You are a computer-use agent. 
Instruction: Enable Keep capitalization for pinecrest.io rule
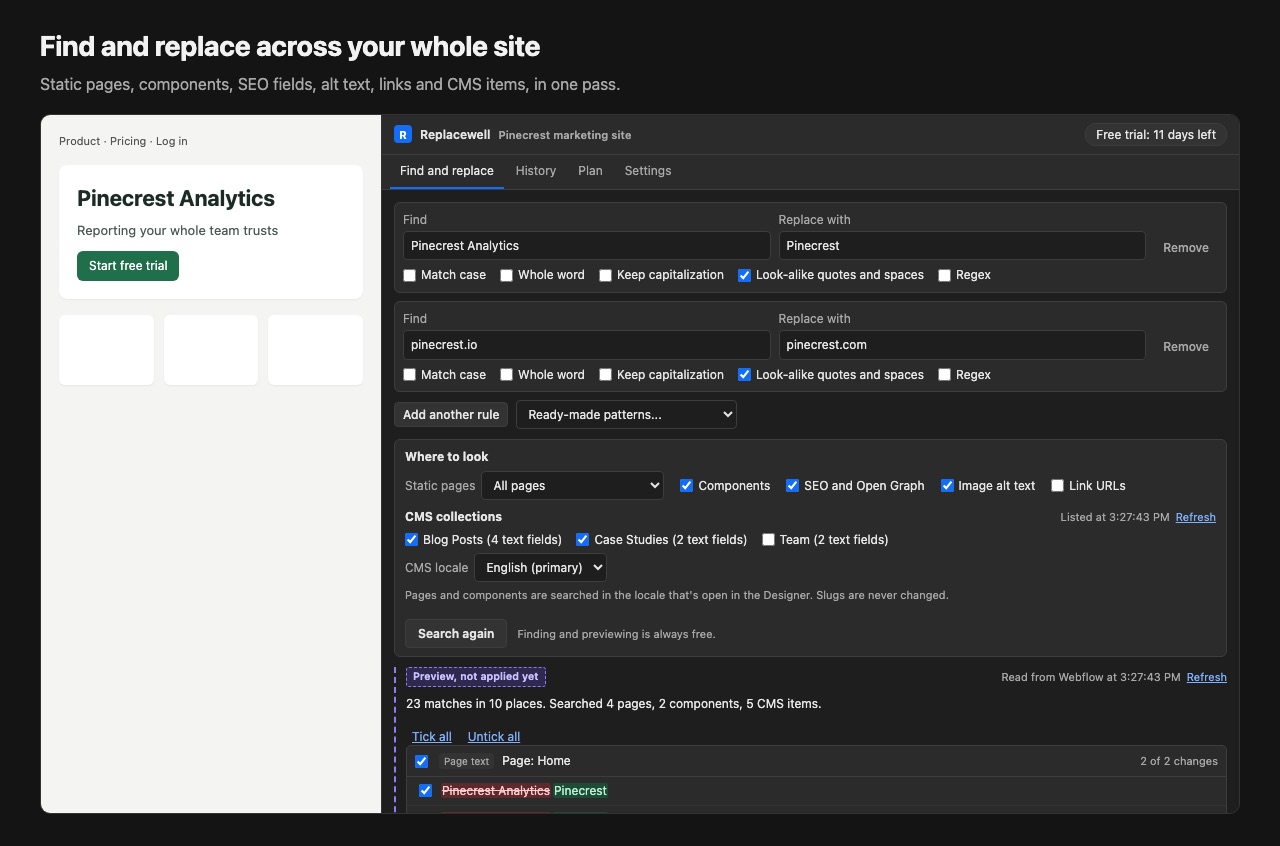click(606, 375)
